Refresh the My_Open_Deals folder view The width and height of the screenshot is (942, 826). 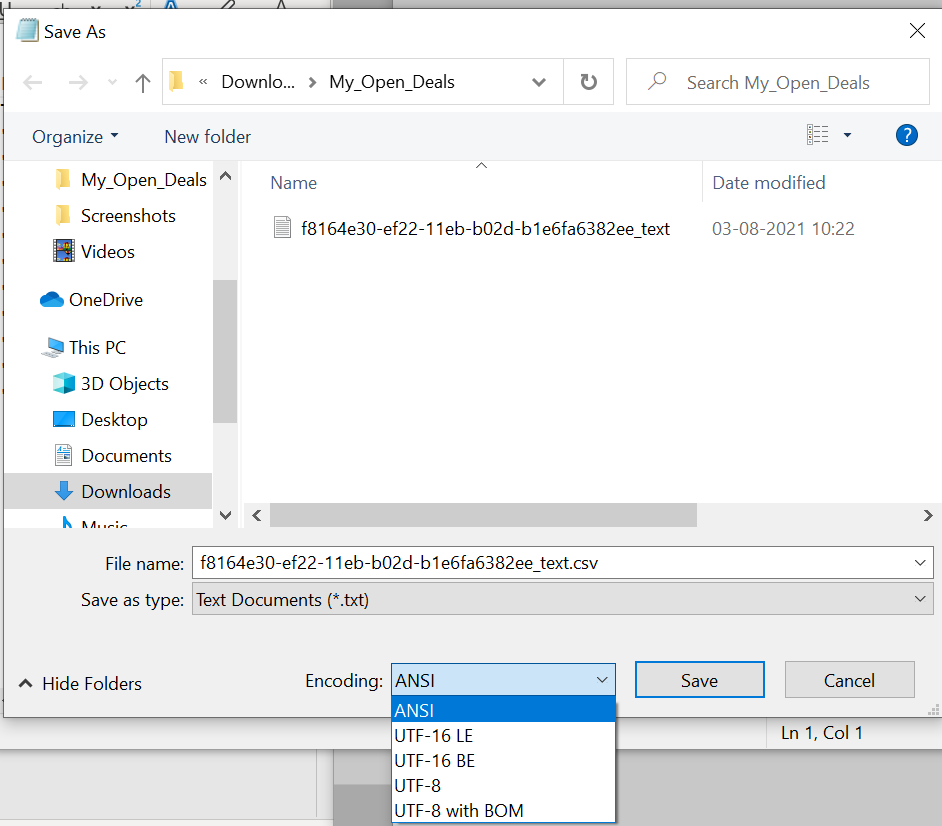click(x=589, y=81)
